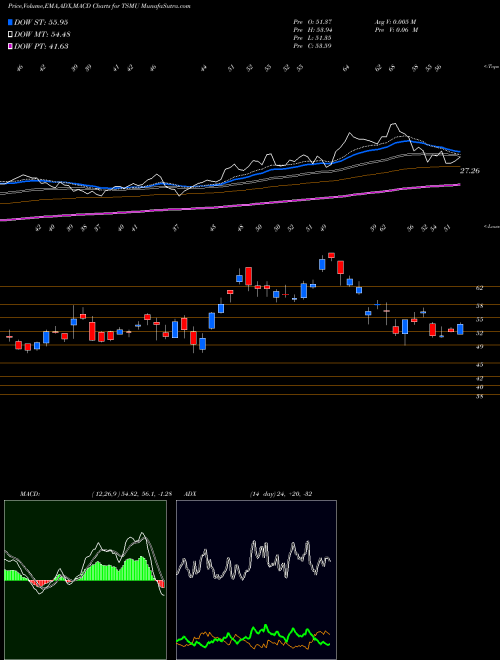The width and height of the screenshot is (500, 660).
Task: Click the 58 price level label
Action: (479, 306)
